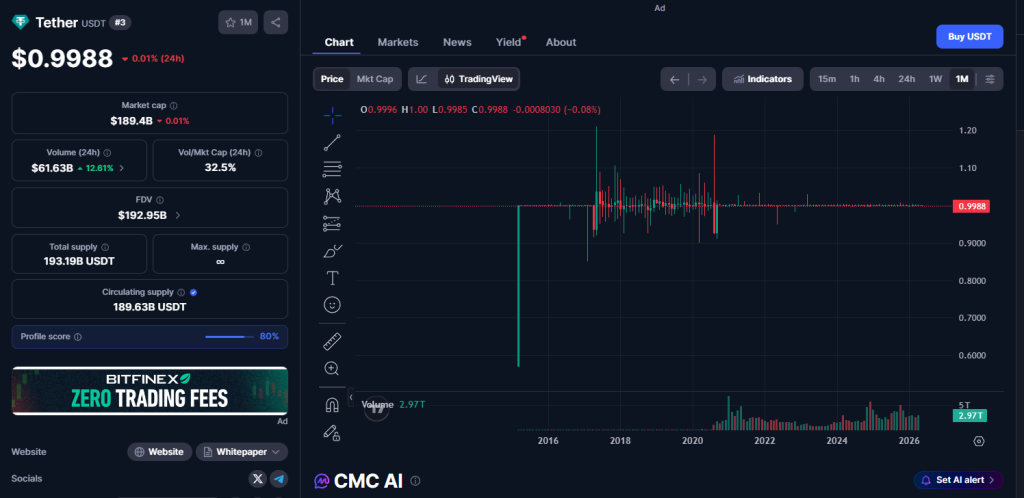Go to the About tab
1024x498 pixels.
coord(561,42)
